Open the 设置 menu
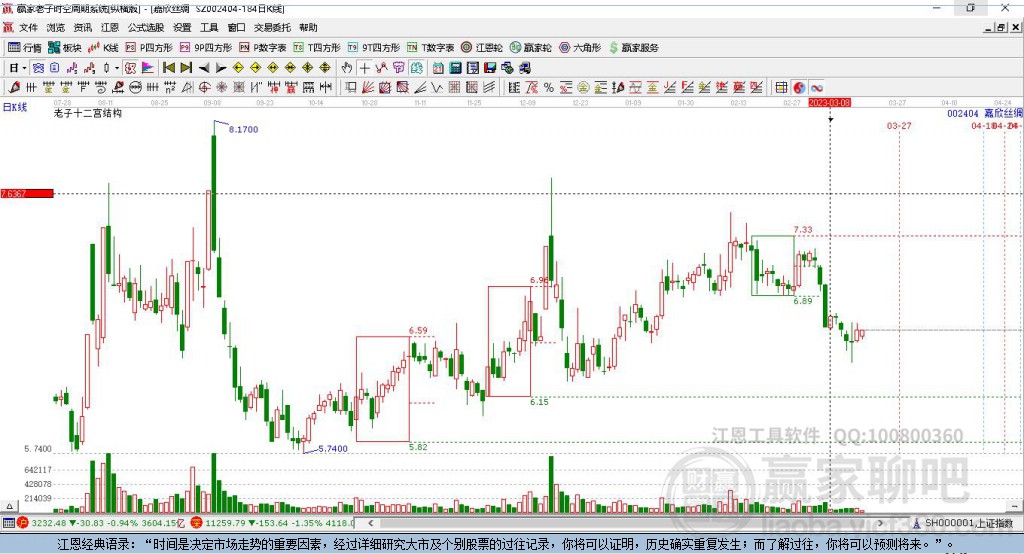 (182, 27)
